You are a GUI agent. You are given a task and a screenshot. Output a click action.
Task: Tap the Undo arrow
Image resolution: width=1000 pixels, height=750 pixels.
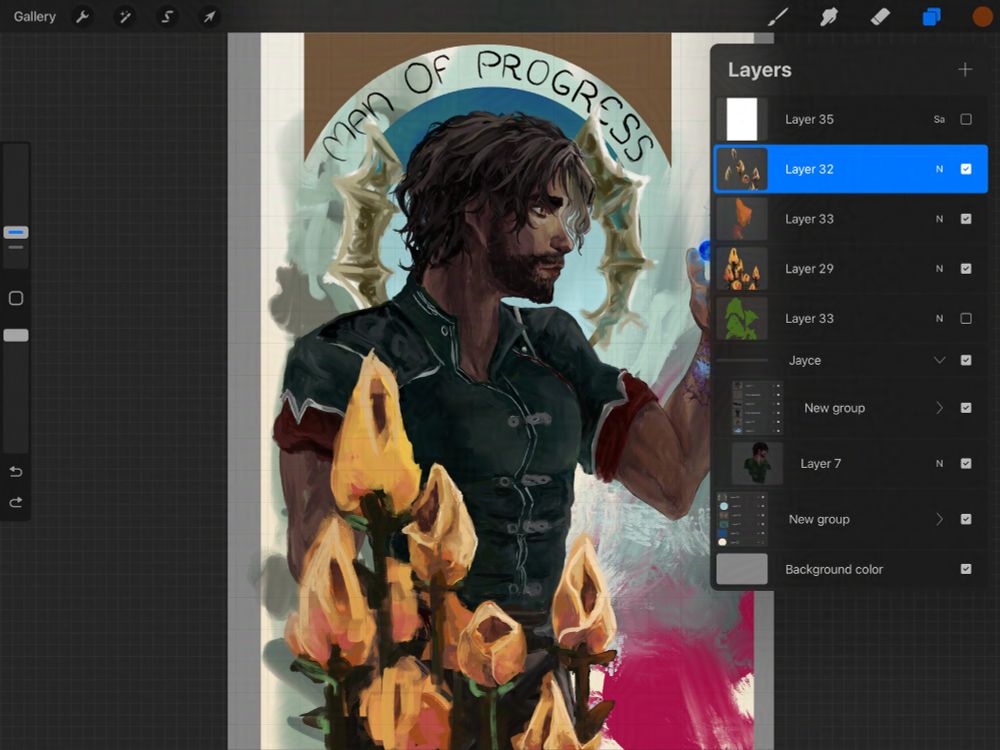[x=16, y=472]
